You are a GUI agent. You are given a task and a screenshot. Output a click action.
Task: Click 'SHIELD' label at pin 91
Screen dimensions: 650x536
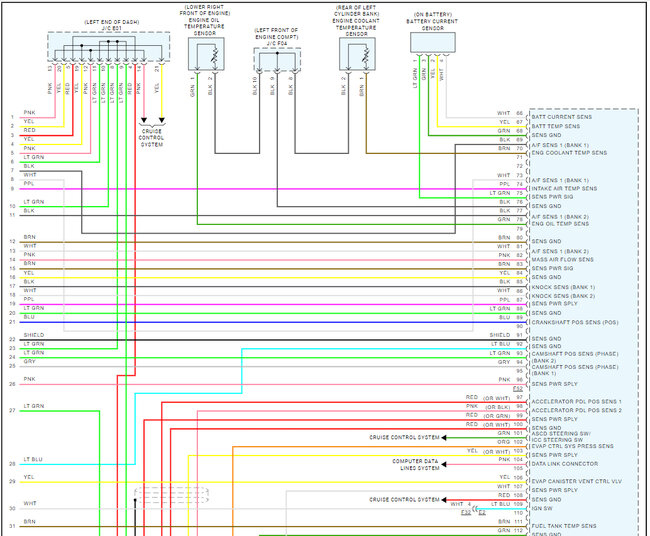(500, 335)
